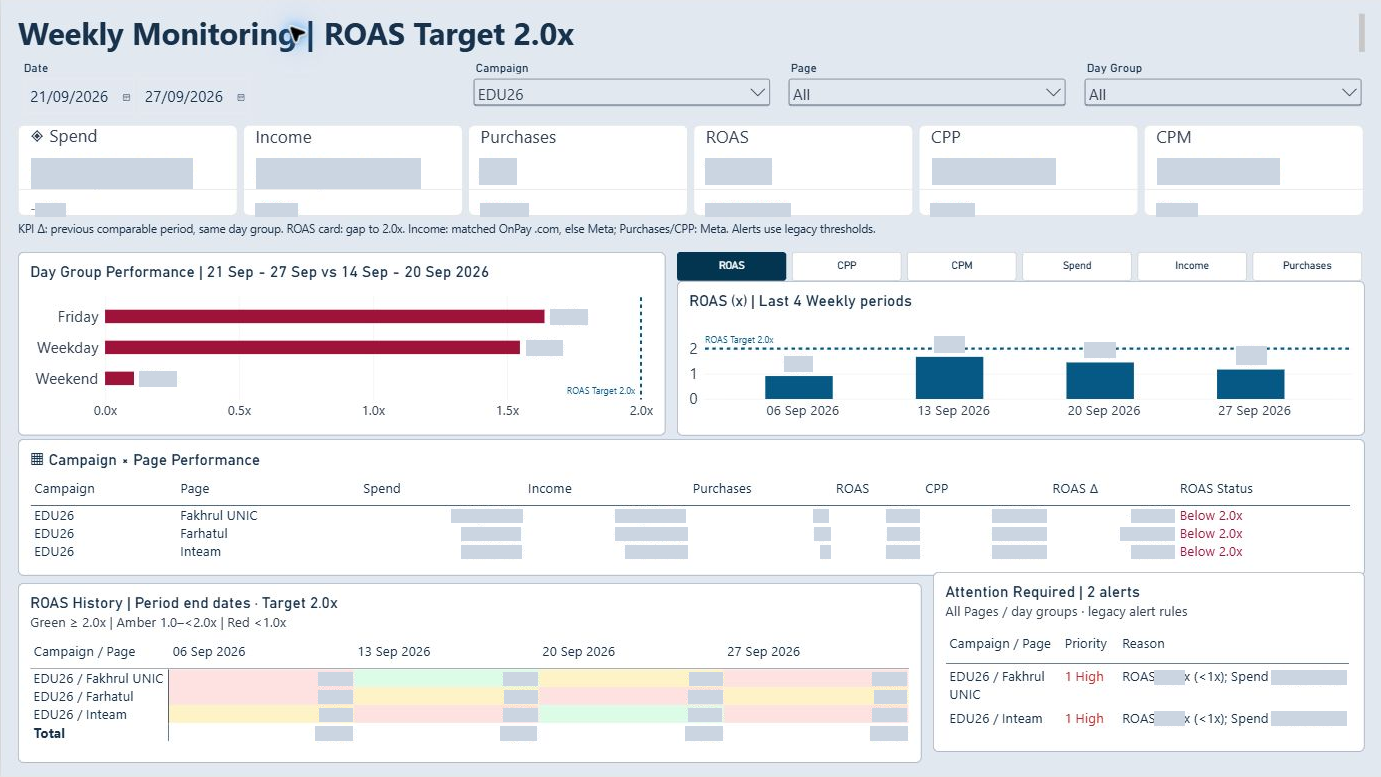Click the start date field 21/09/2026
Viewport: 1381px width, 777px height.
point(67,97)
